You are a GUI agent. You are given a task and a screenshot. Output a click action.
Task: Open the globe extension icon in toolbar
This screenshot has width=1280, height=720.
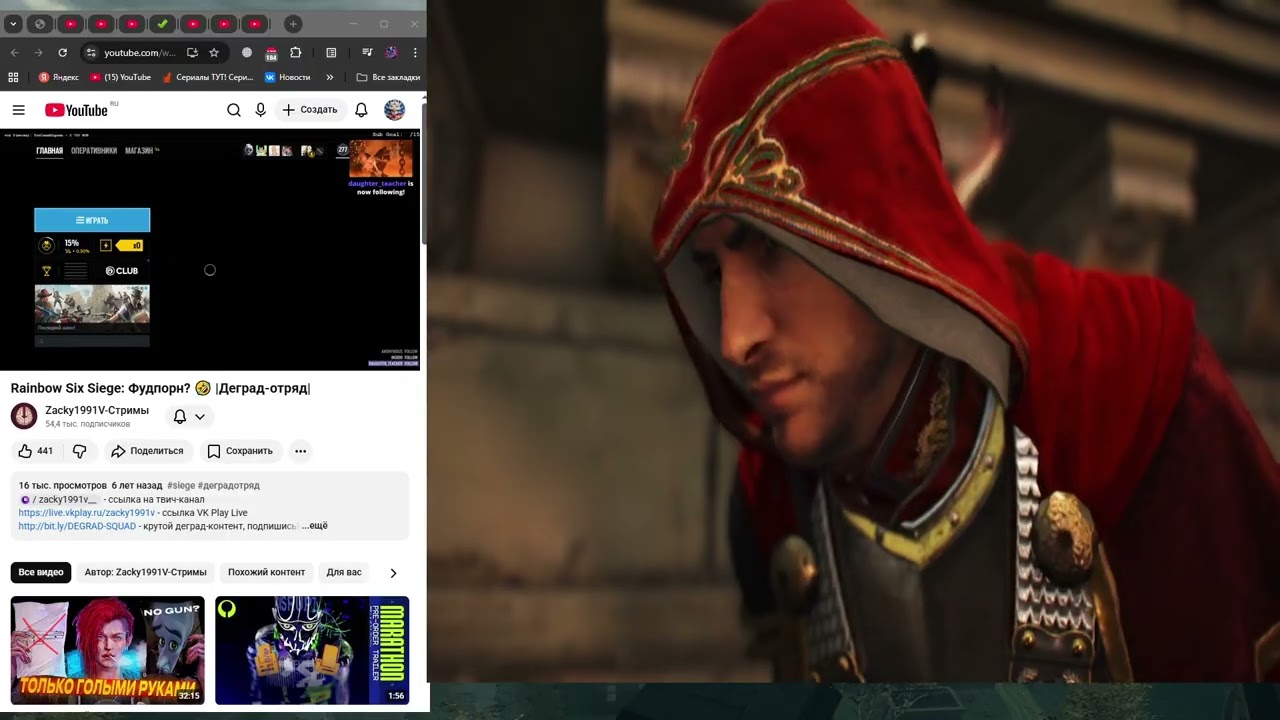[x=247, y=53]
